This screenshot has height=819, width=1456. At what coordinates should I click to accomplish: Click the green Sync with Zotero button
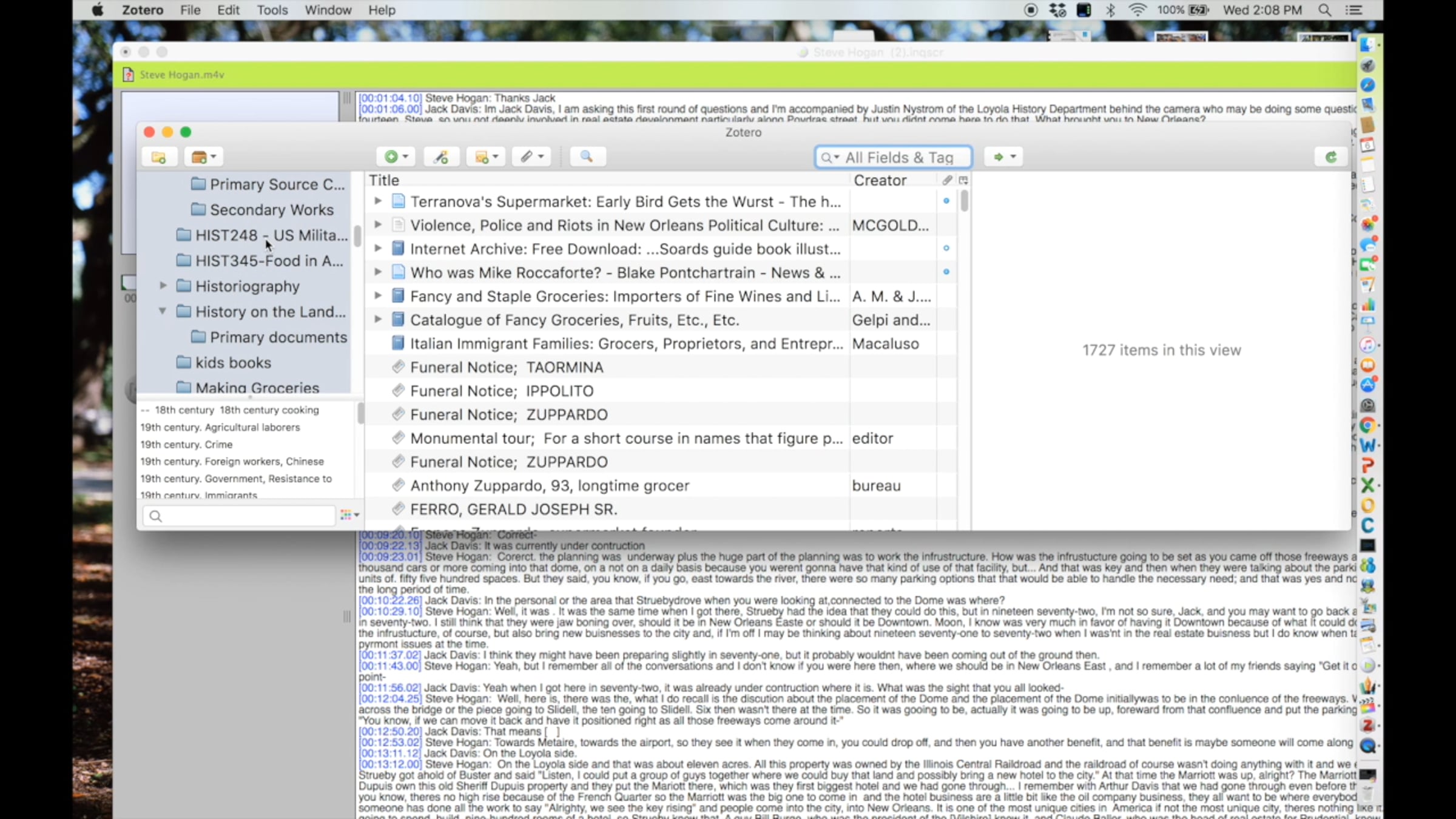[1331, 157]
